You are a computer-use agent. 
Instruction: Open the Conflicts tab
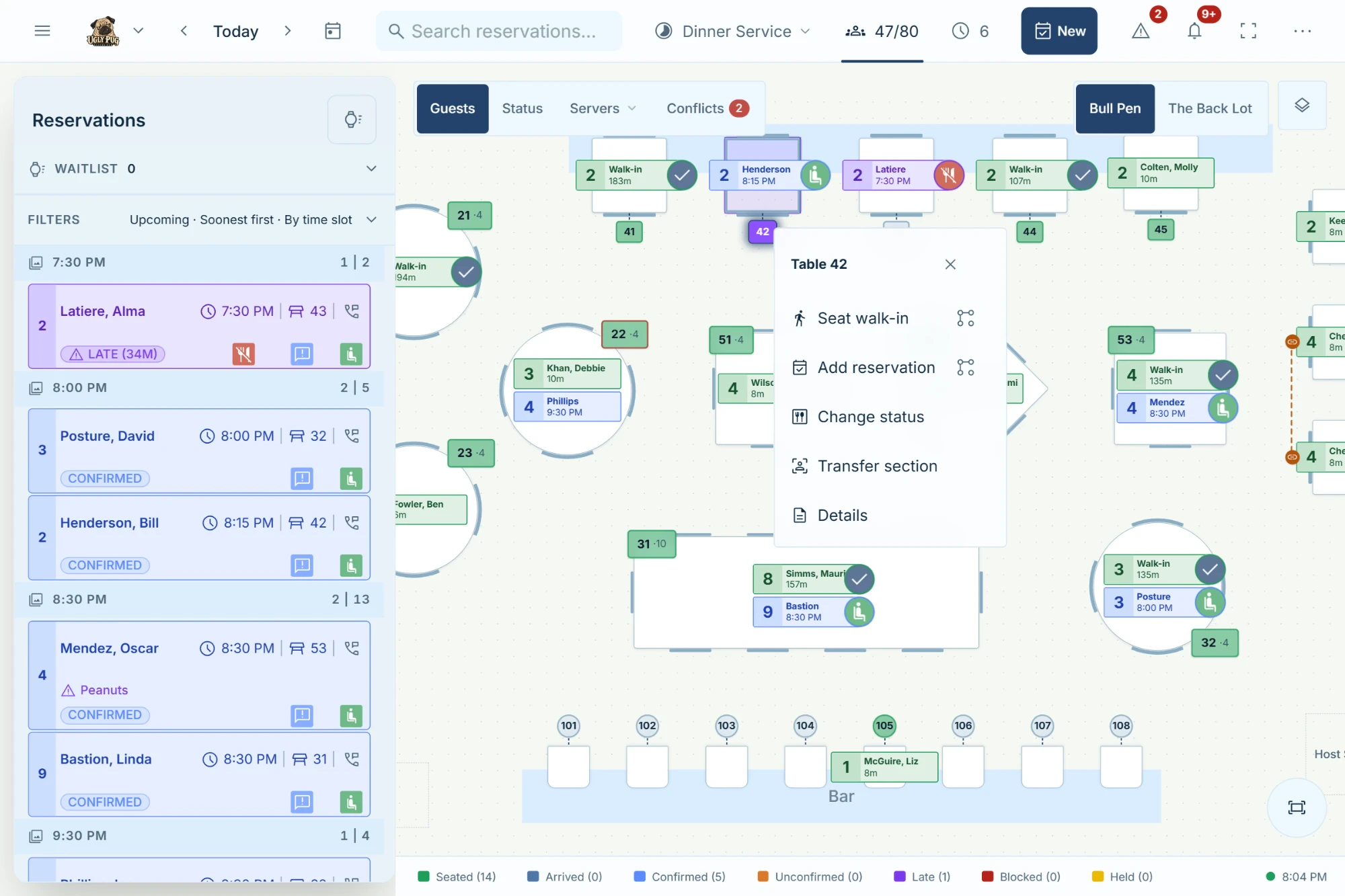click(x=707, y=108)
